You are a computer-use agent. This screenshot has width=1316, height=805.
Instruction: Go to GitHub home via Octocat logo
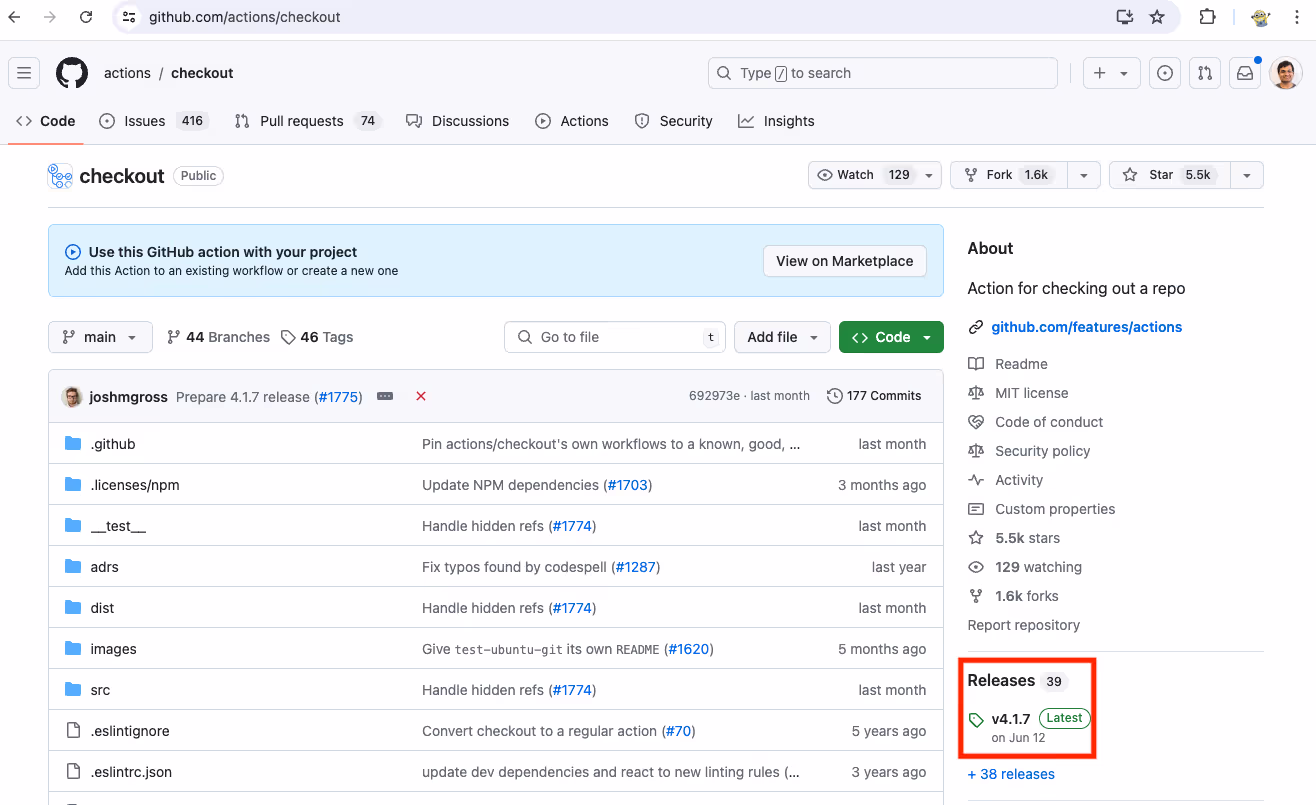point(72,73)
